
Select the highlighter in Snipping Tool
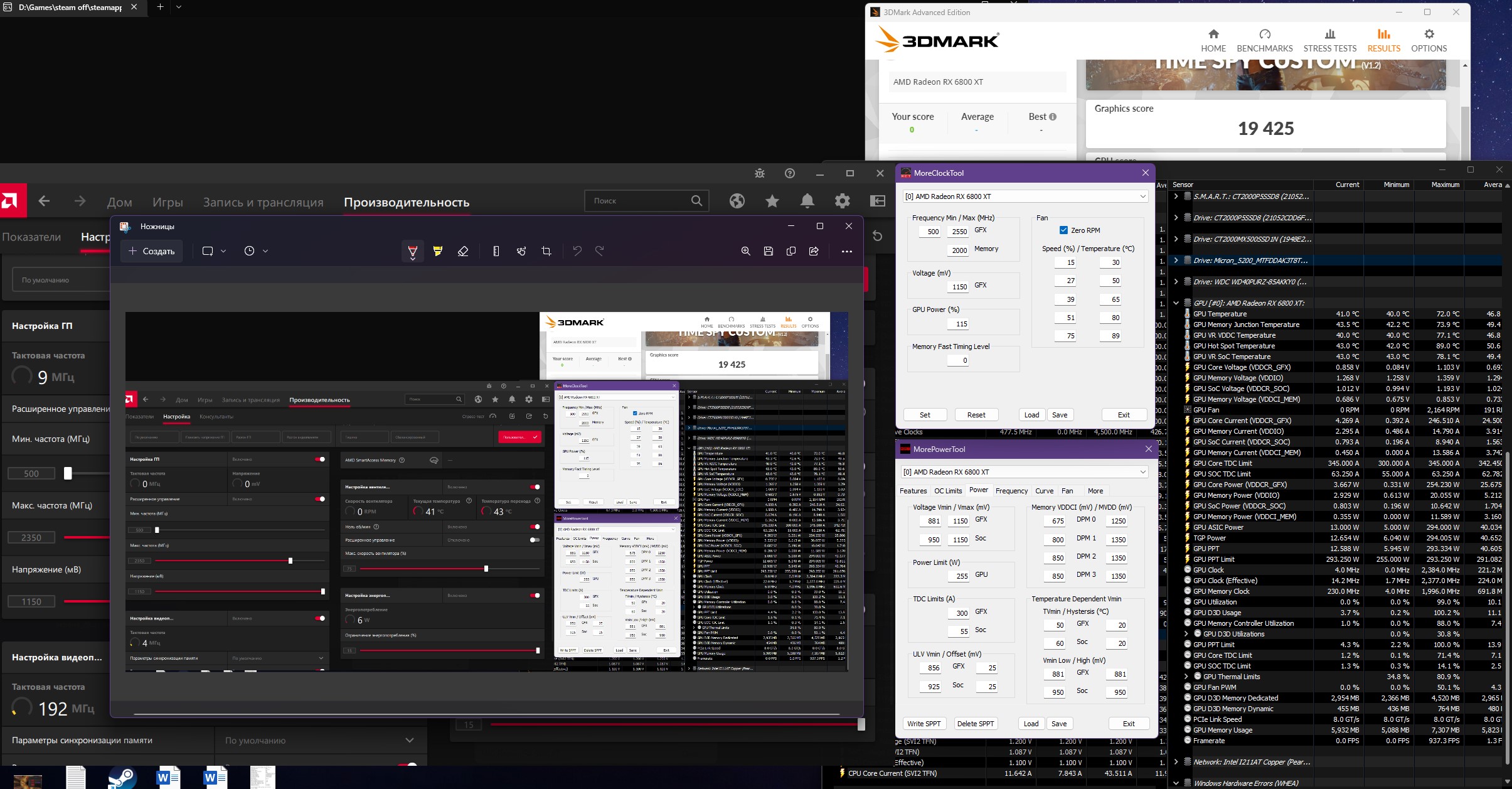pos(438,251)
